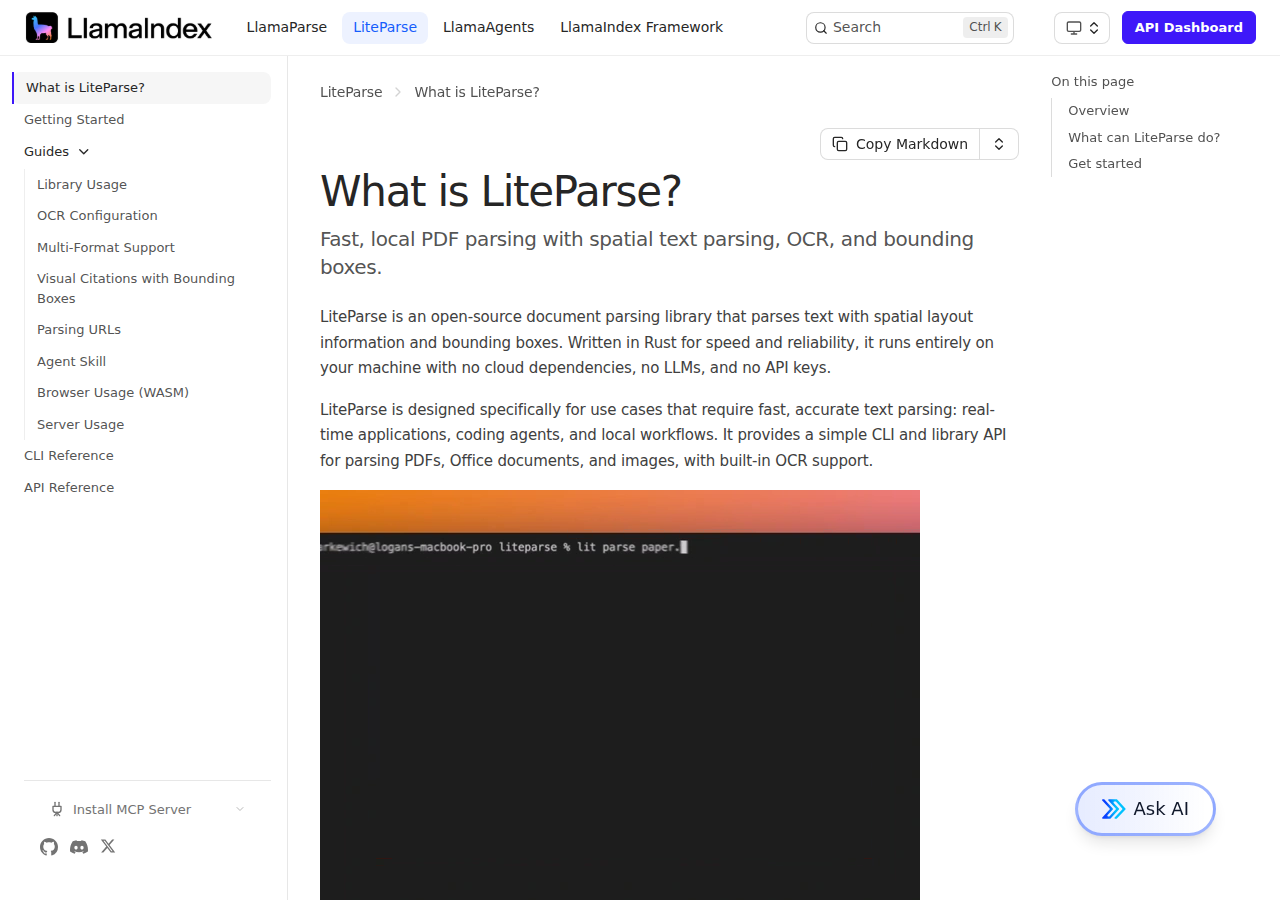The image size is (1280, 900).
Task: Click the monitor theme icon
Action: (1074, 28)
